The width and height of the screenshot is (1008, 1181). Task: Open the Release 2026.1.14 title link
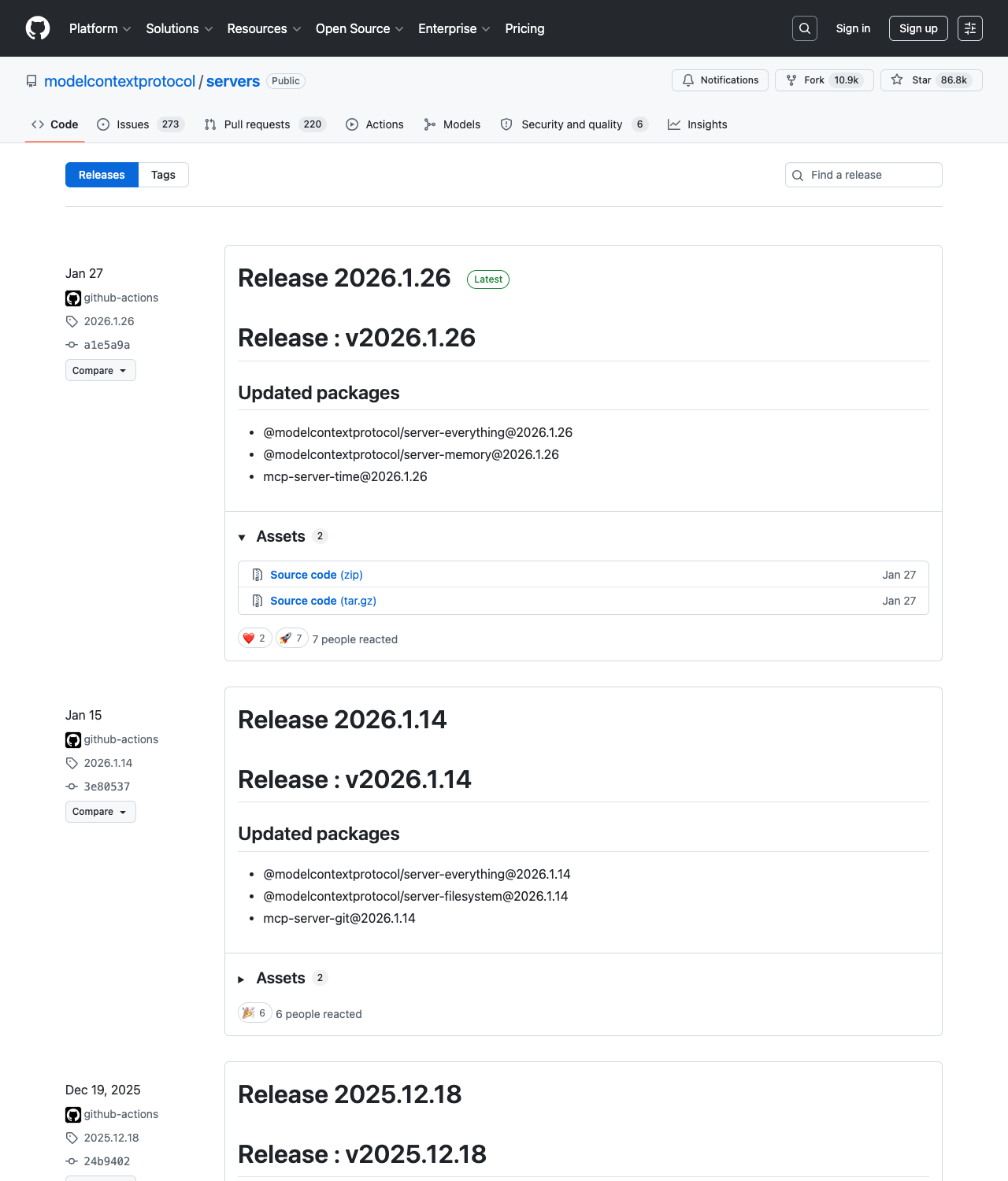click(x=343, y=719)
